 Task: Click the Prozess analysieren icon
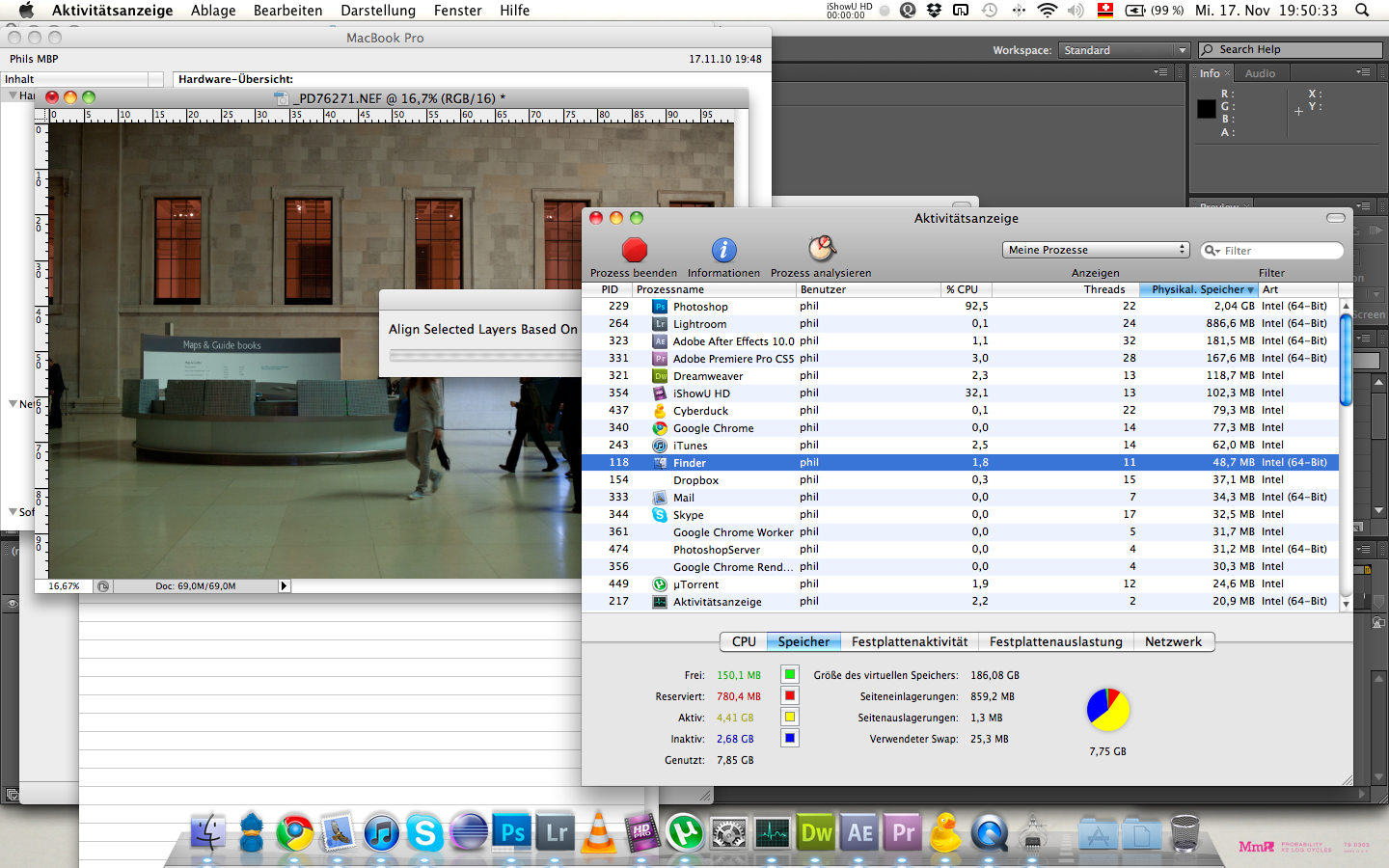click(x=821, y=249)
